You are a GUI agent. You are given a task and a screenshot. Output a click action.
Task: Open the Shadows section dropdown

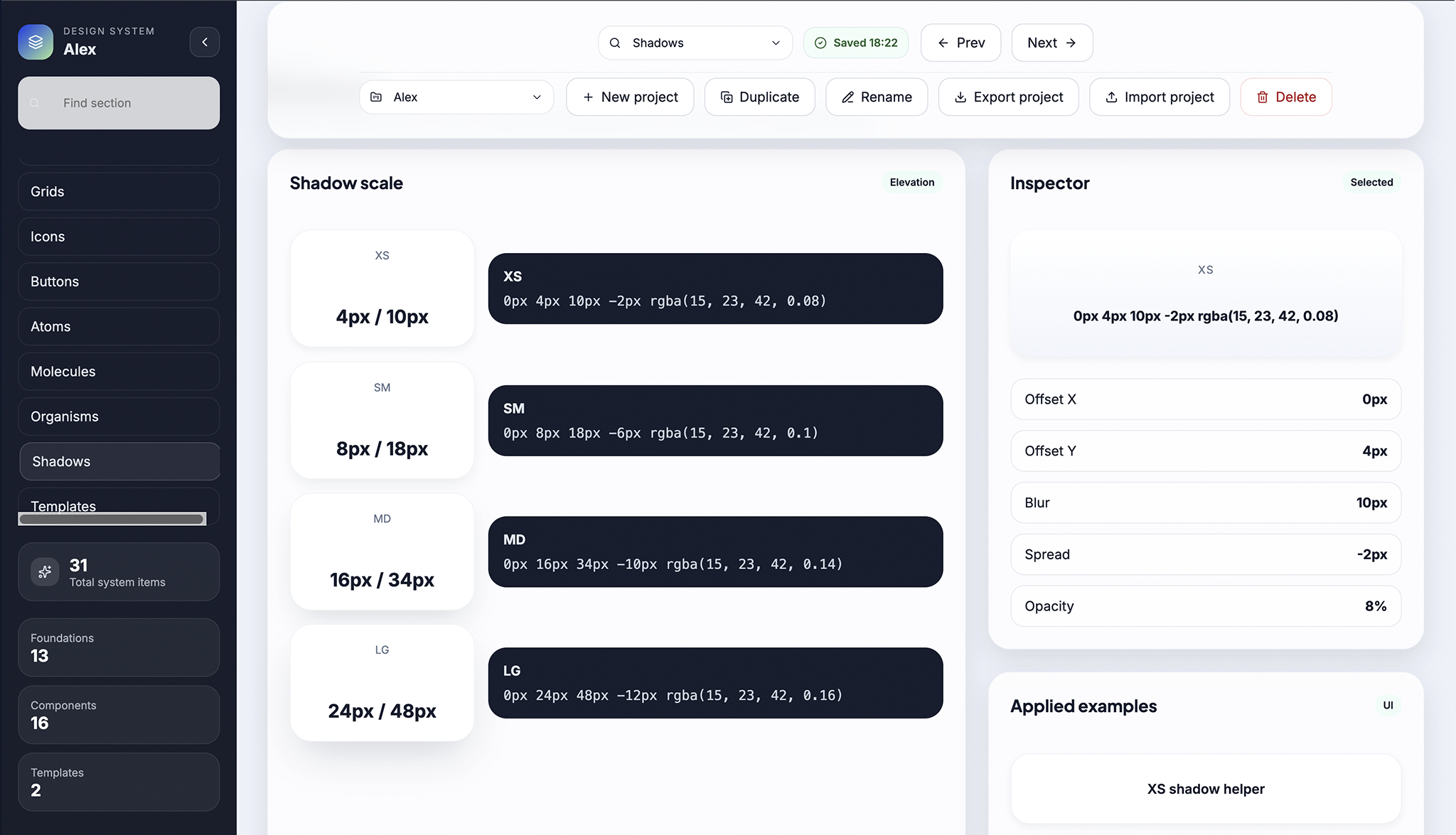point(695,43)
